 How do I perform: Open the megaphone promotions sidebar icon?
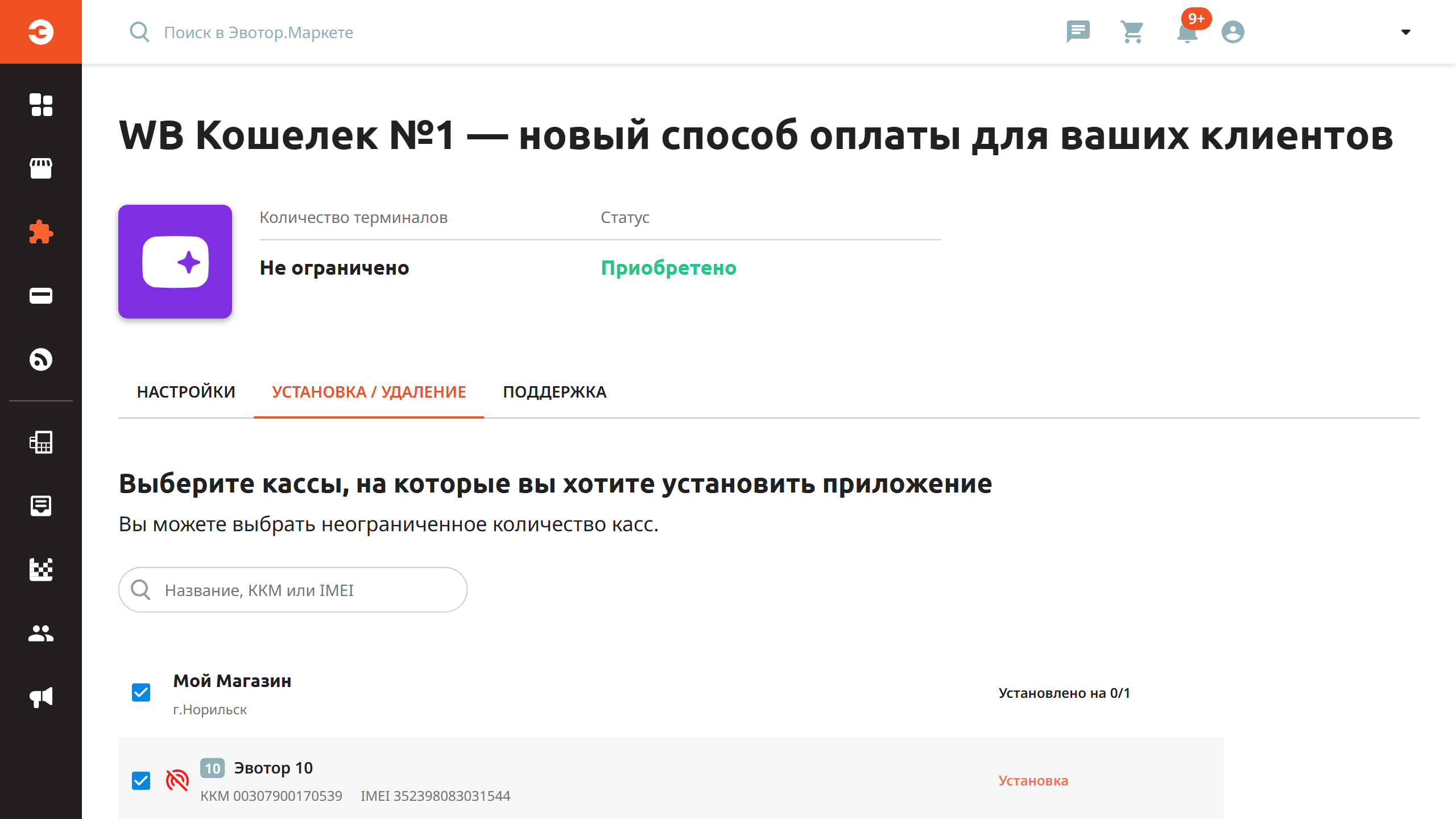point(41,697)
